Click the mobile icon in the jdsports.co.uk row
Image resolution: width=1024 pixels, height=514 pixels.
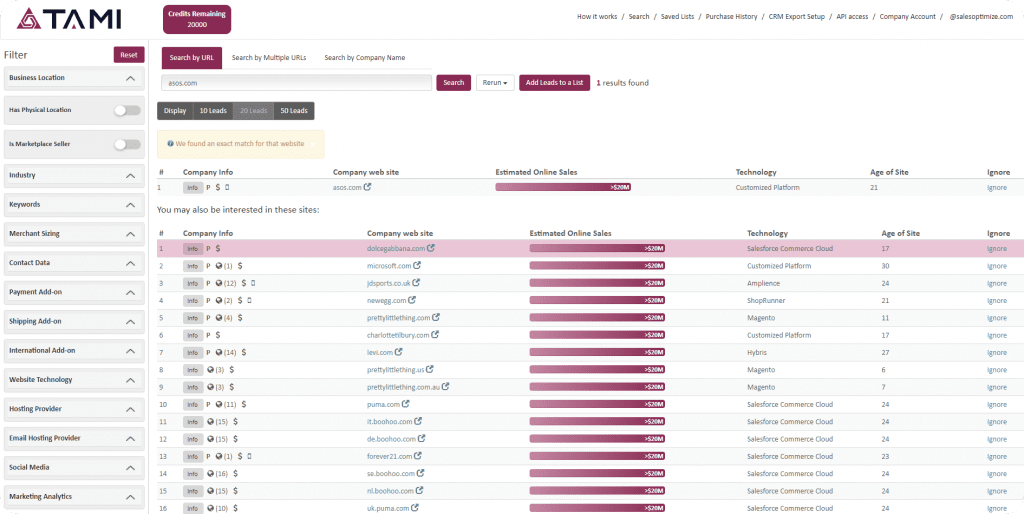pyautogui.click(x=251, y=283)
